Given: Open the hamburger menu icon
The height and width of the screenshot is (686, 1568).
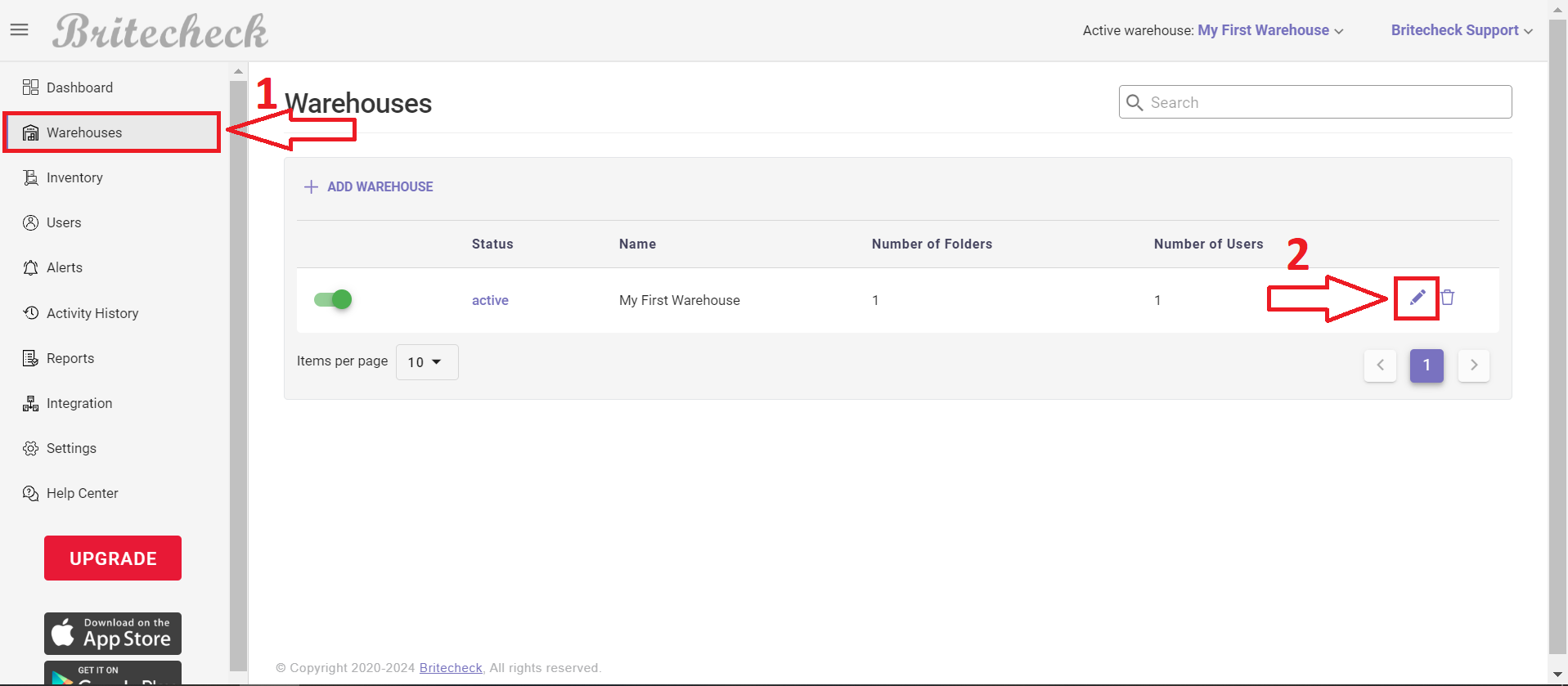Looking at the screenshot, I should pos(20,30).
